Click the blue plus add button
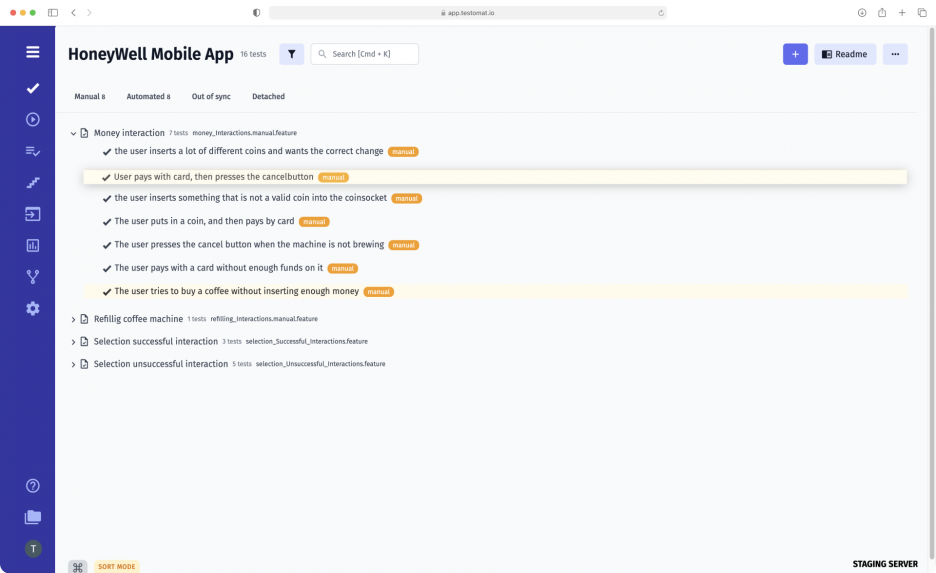The height and width of the screenshot is (573, 936). [795, 54]
